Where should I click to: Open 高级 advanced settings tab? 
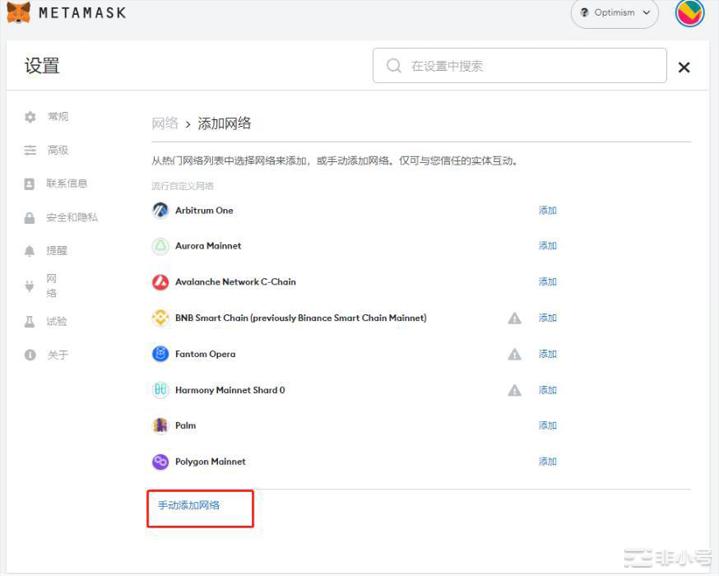pyautogui.click(x=57, y=150)
